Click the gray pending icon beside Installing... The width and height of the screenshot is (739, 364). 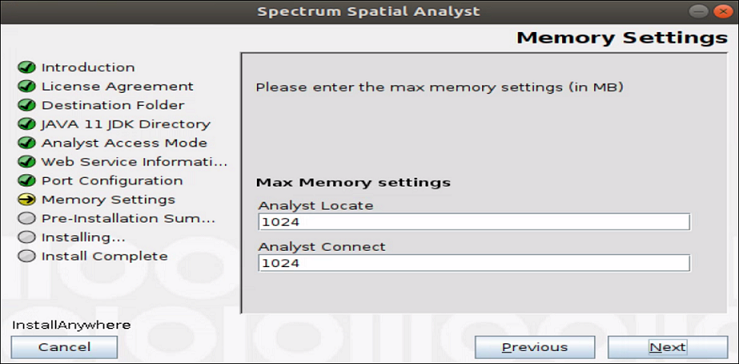(27, 237)
